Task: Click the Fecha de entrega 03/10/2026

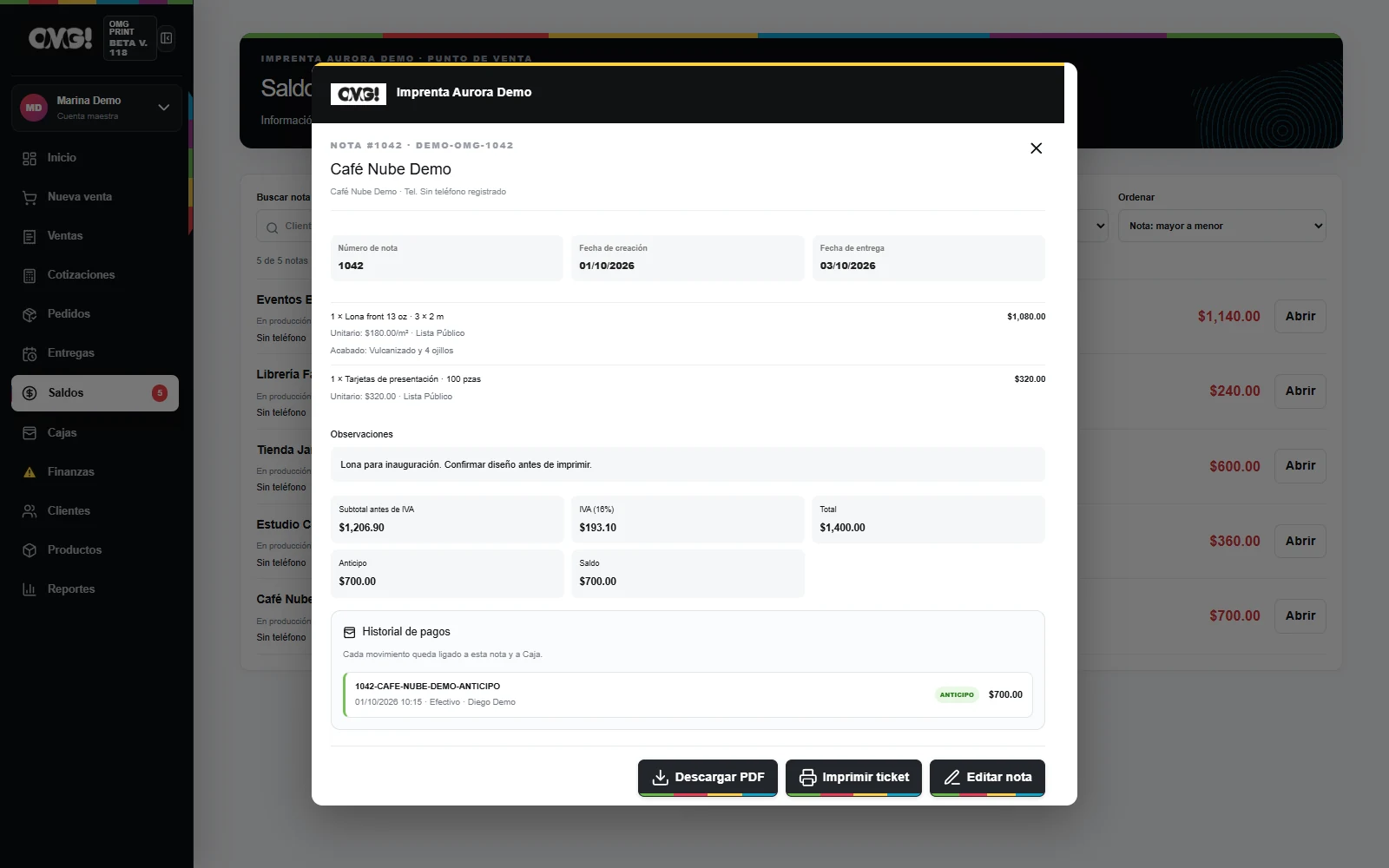Action: [x=929, y=258]
